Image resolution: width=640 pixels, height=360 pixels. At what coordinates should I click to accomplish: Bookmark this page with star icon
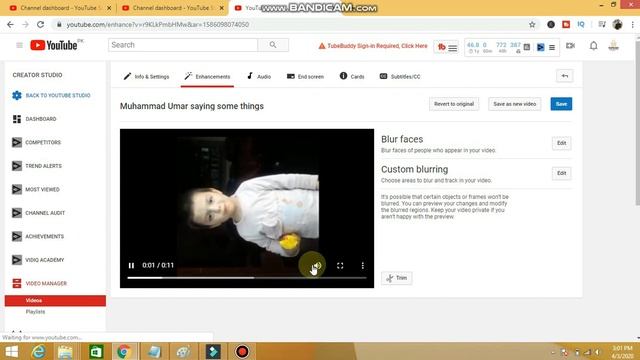coord(532,24)
